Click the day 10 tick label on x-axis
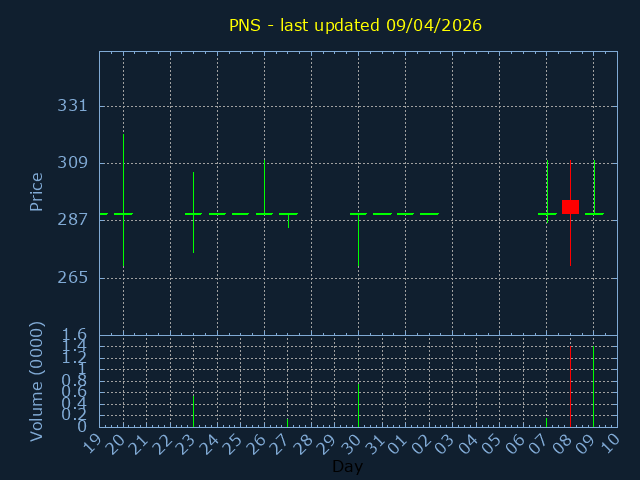This screenshot has width=640, height=480. pos(609,442)
